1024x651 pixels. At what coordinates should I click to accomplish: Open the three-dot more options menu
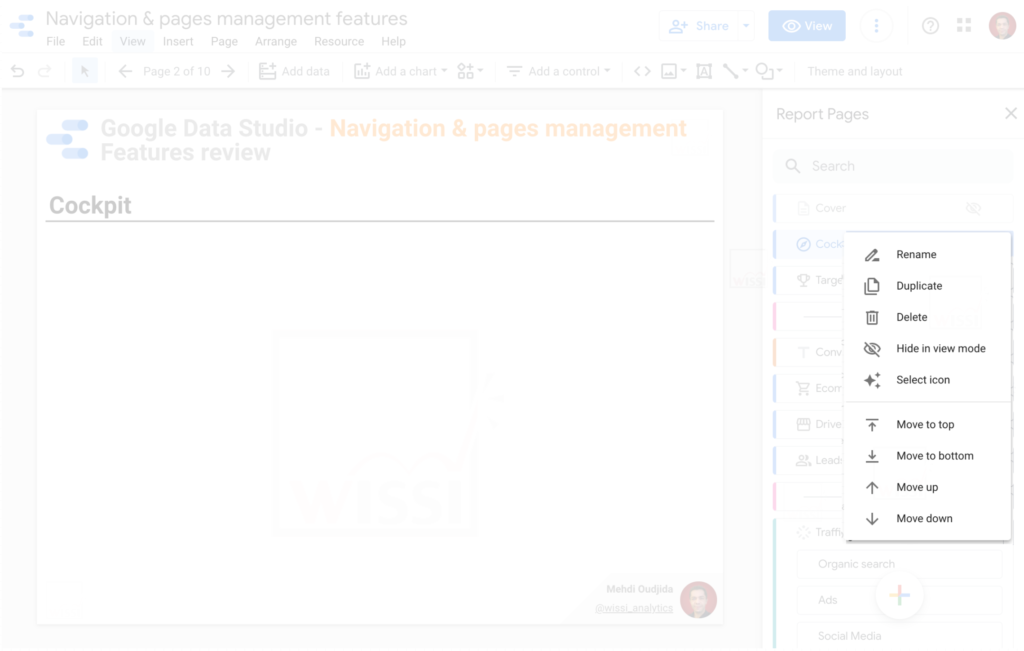876,26
